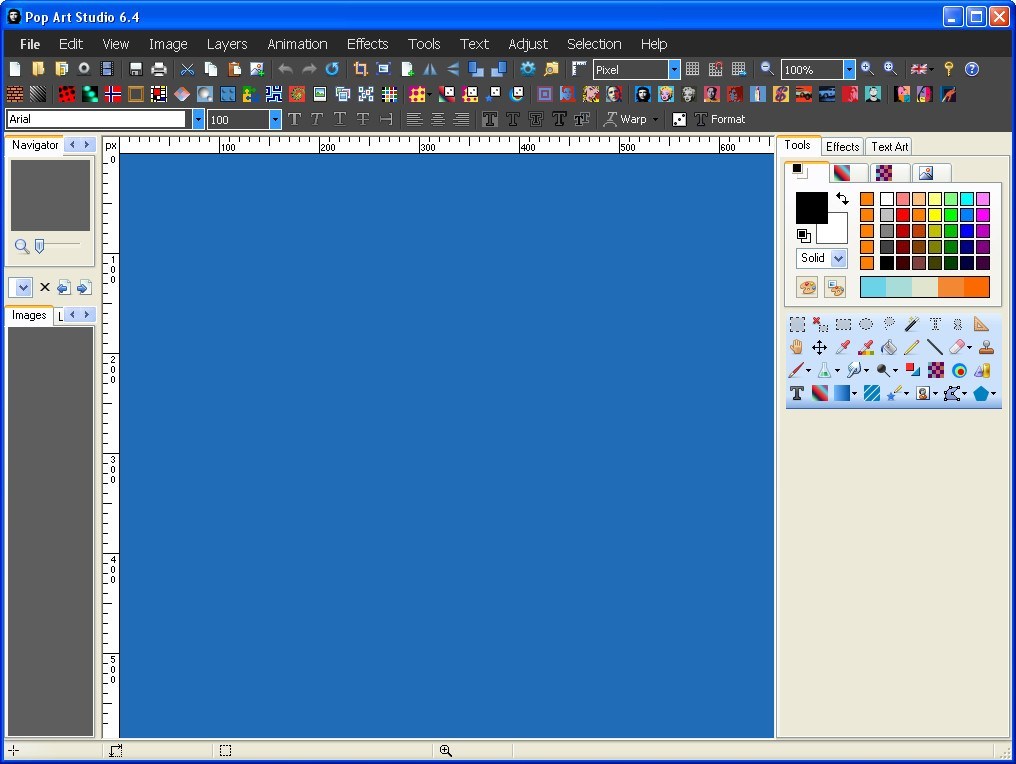
Task: Select the elliptical selection tool
Action: coord(865,324)
